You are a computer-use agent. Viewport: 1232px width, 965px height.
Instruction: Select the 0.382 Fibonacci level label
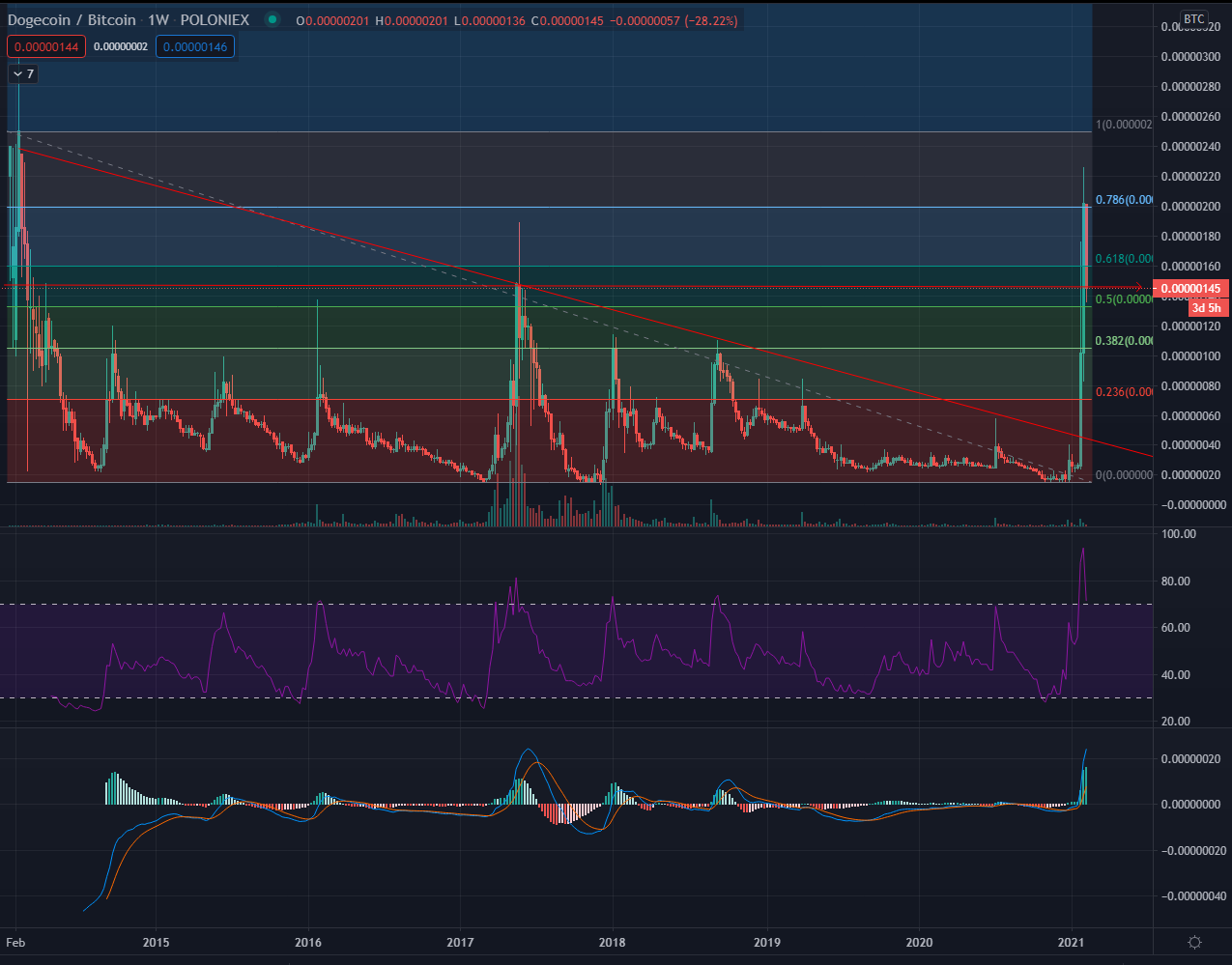pos(1124,341)
